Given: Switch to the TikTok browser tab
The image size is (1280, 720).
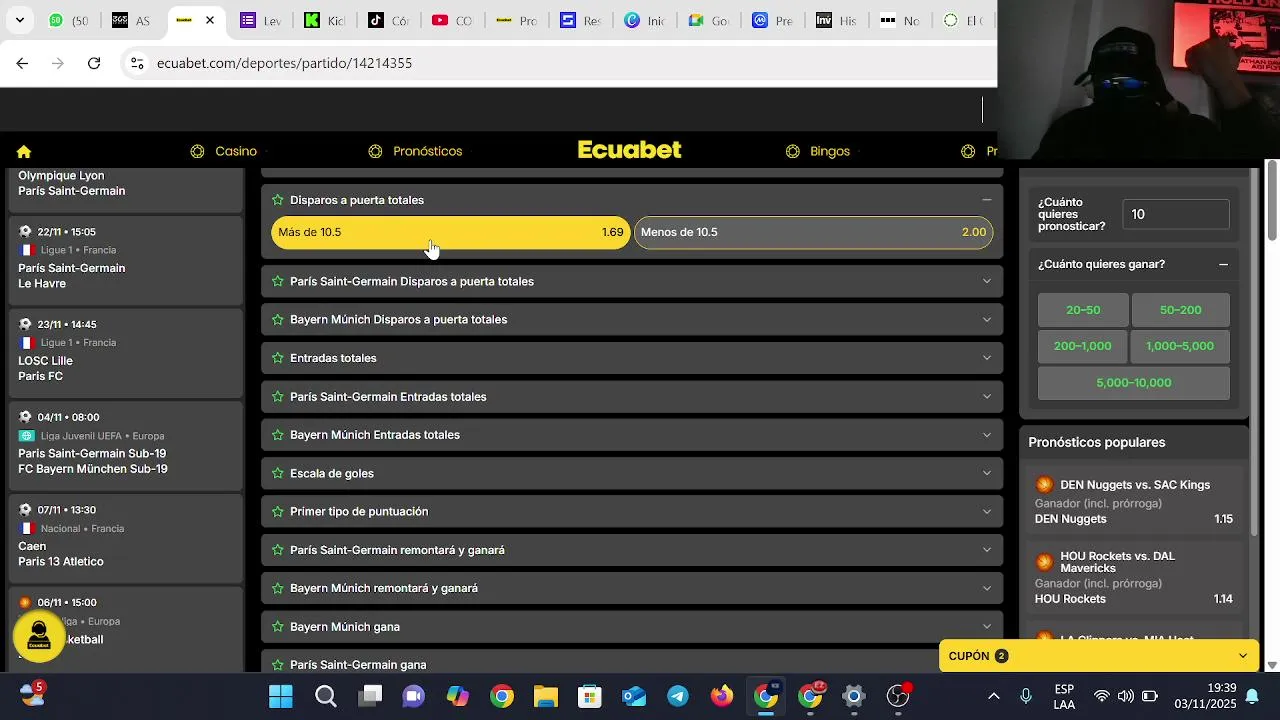Looking at the screenshot, I should coord(388,20).
